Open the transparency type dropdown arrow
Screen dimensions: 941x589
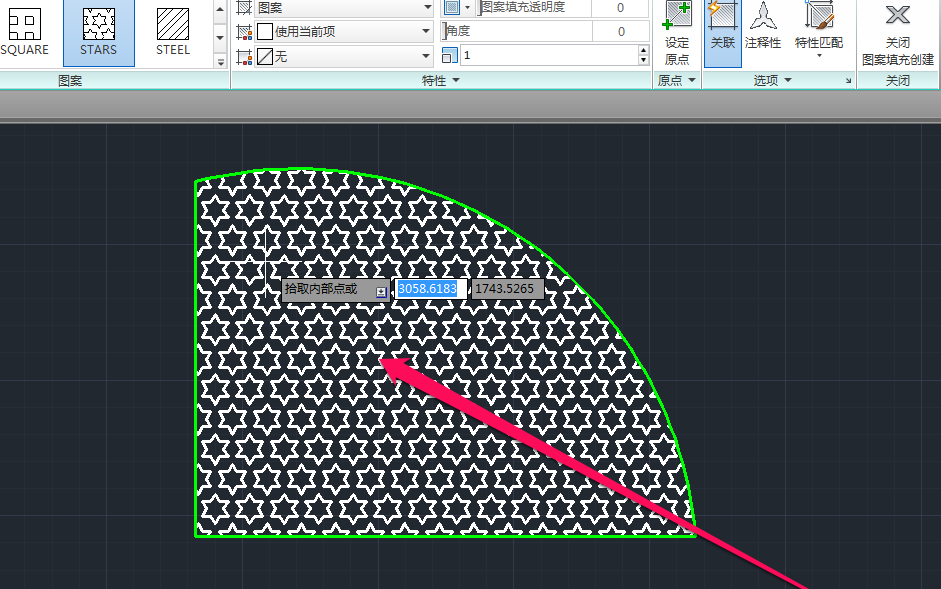[x=467, y=8]
